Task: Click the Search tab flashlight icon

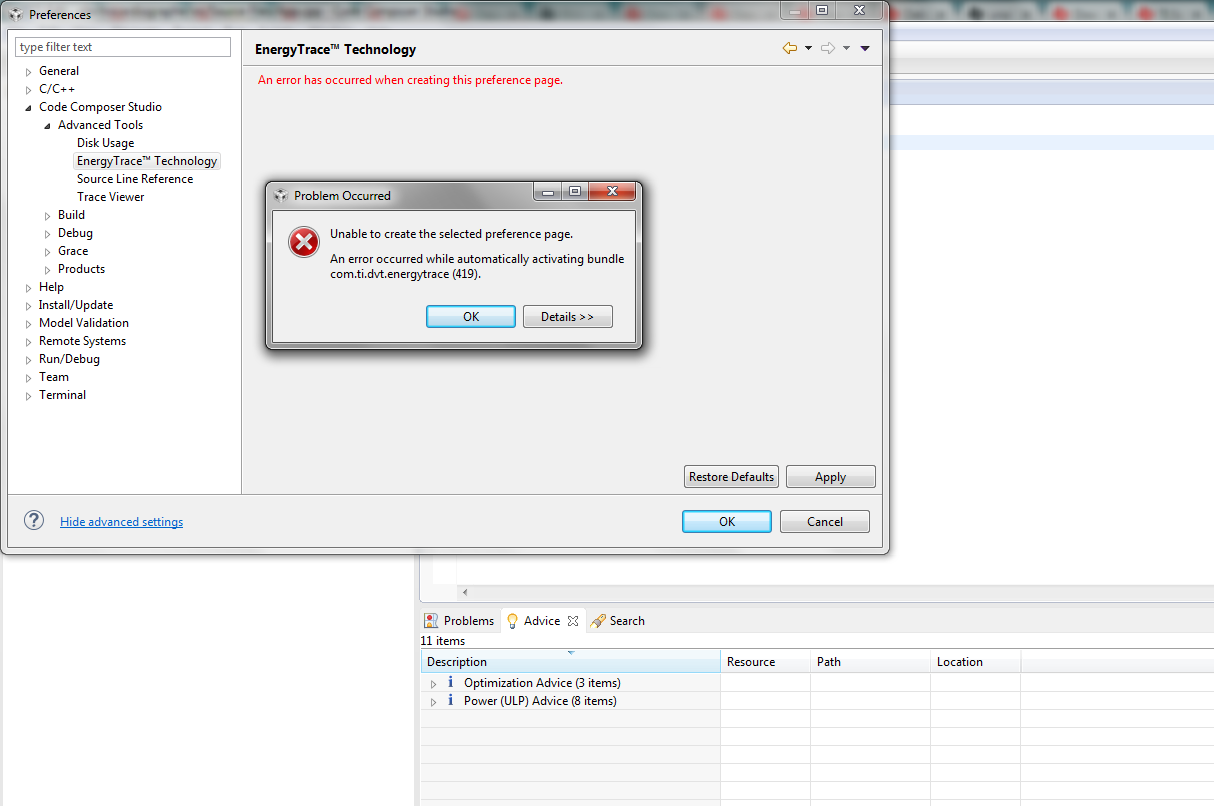Action: click(598, 621)
